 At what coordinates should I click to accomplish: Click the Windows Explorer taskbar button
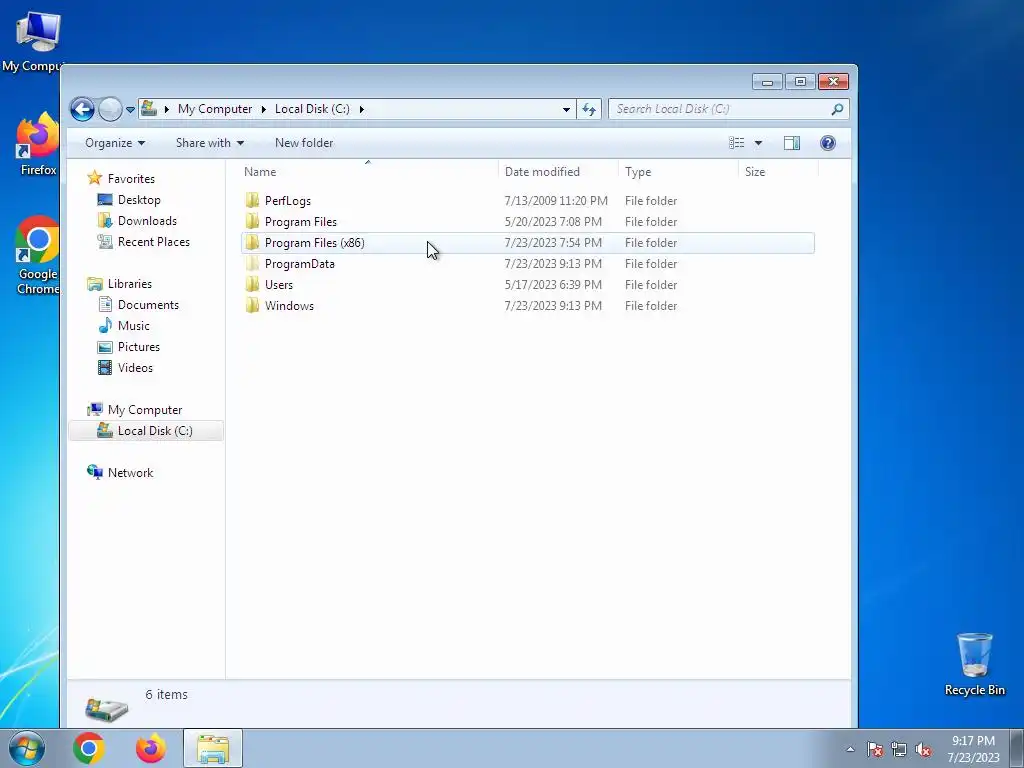pyautogui.click(x=213, y=748)
